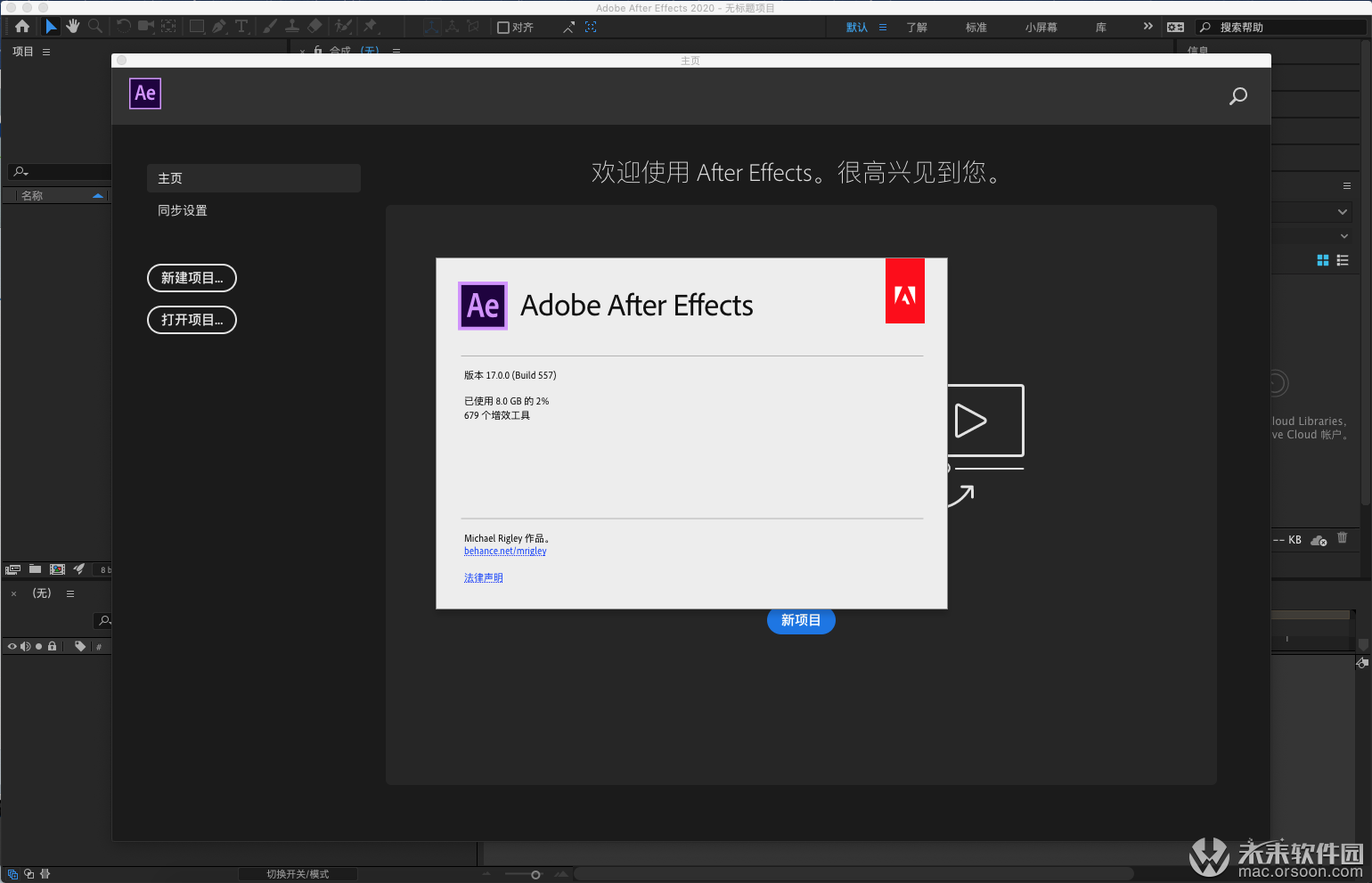The image size is (1372, 883).
Task: Sort by the 名称 column header
Action: click(x=32, y=196)
